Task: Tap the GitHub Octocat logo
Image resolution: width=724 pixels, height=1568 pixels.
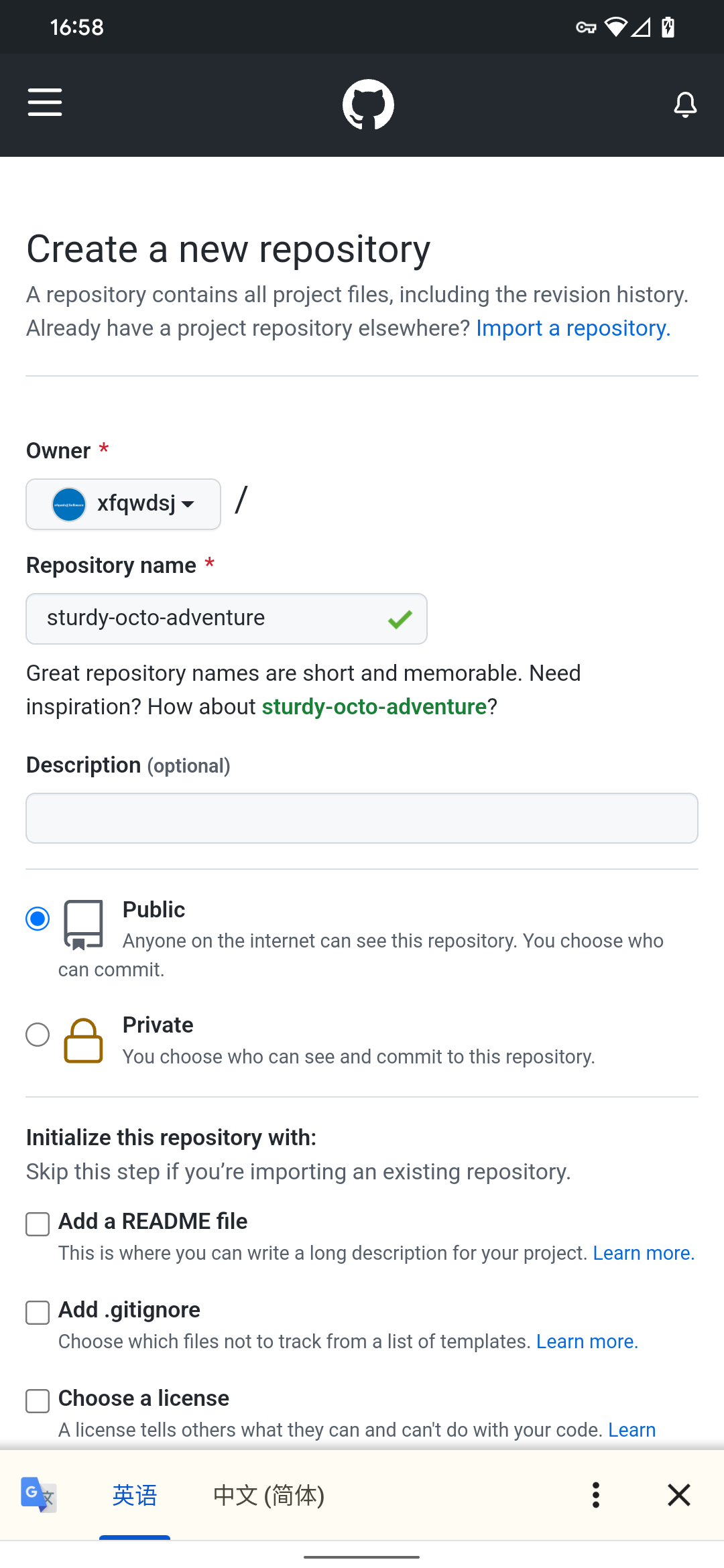Action: pyautogui.click(x=368, y=105)
